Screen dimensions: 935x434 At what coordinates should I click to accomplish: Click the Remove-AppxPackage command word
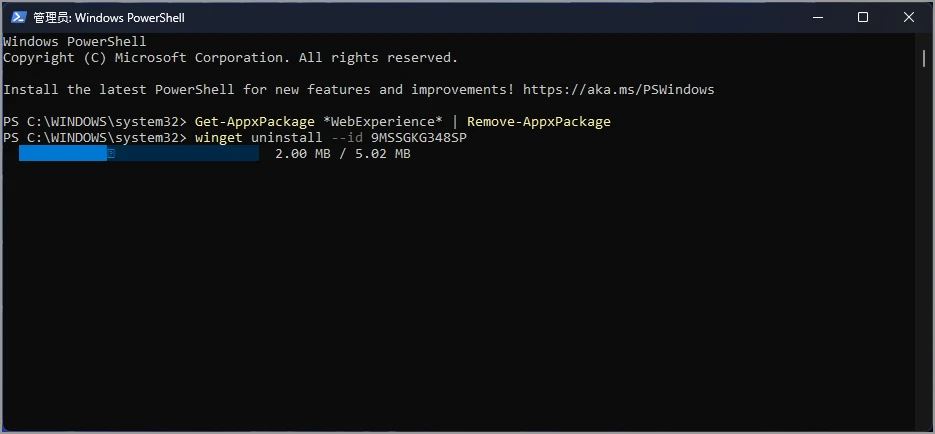click(x=538, y=122)
